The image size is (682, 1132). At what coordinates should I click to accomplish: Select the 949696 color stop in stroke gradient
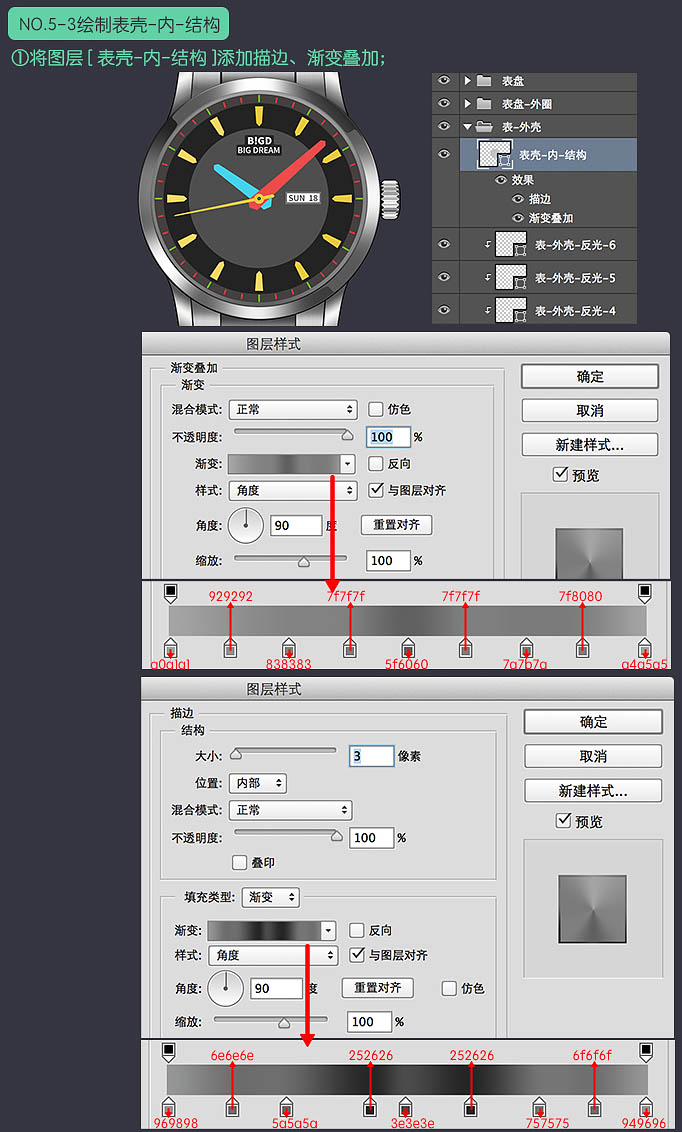click(646, 1107)
